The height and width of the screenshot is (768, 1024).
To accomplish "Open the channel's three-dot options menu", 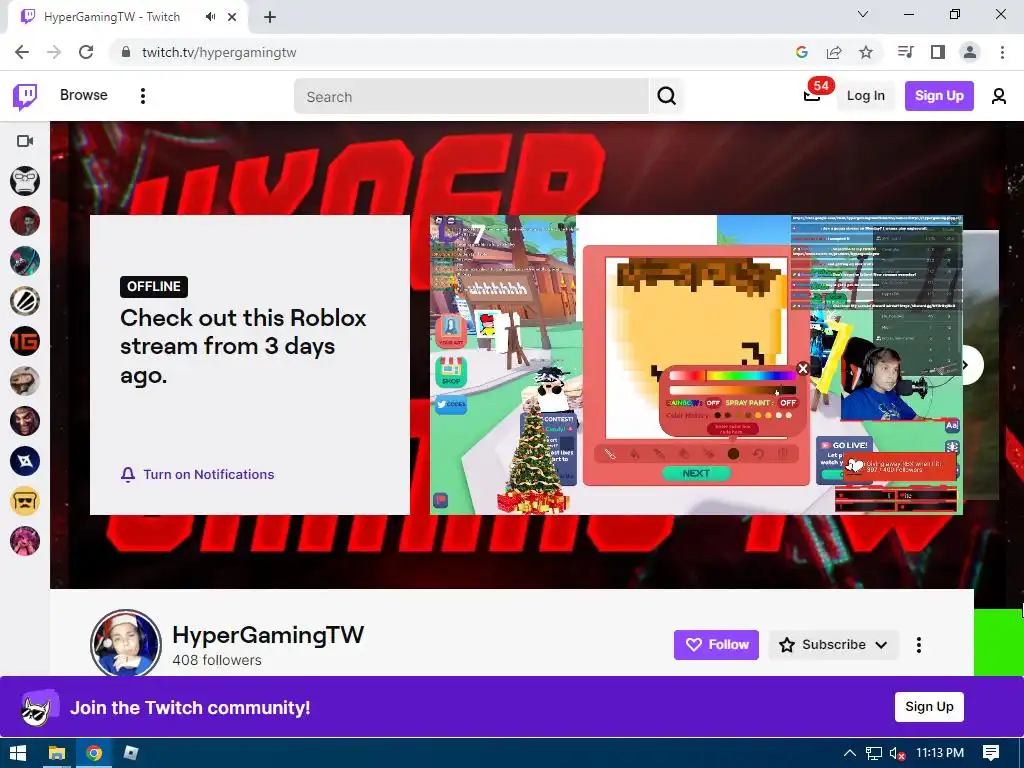I will 919,645.
